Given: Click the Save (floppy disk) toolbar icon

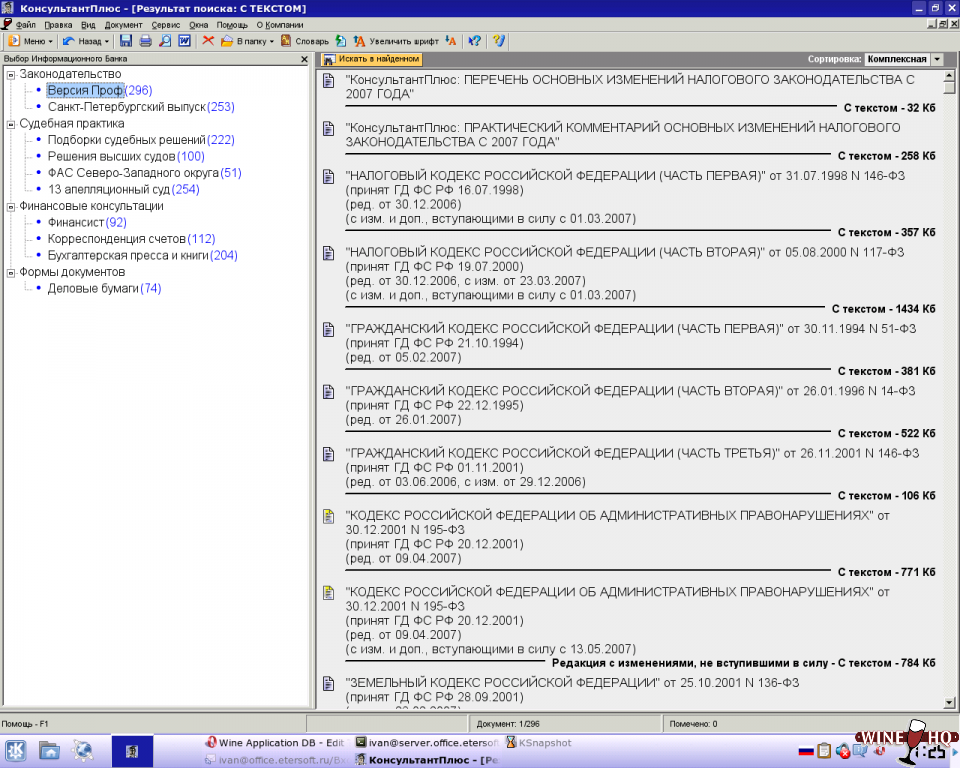Looking at the screenshot, I should tap(126, 41).
